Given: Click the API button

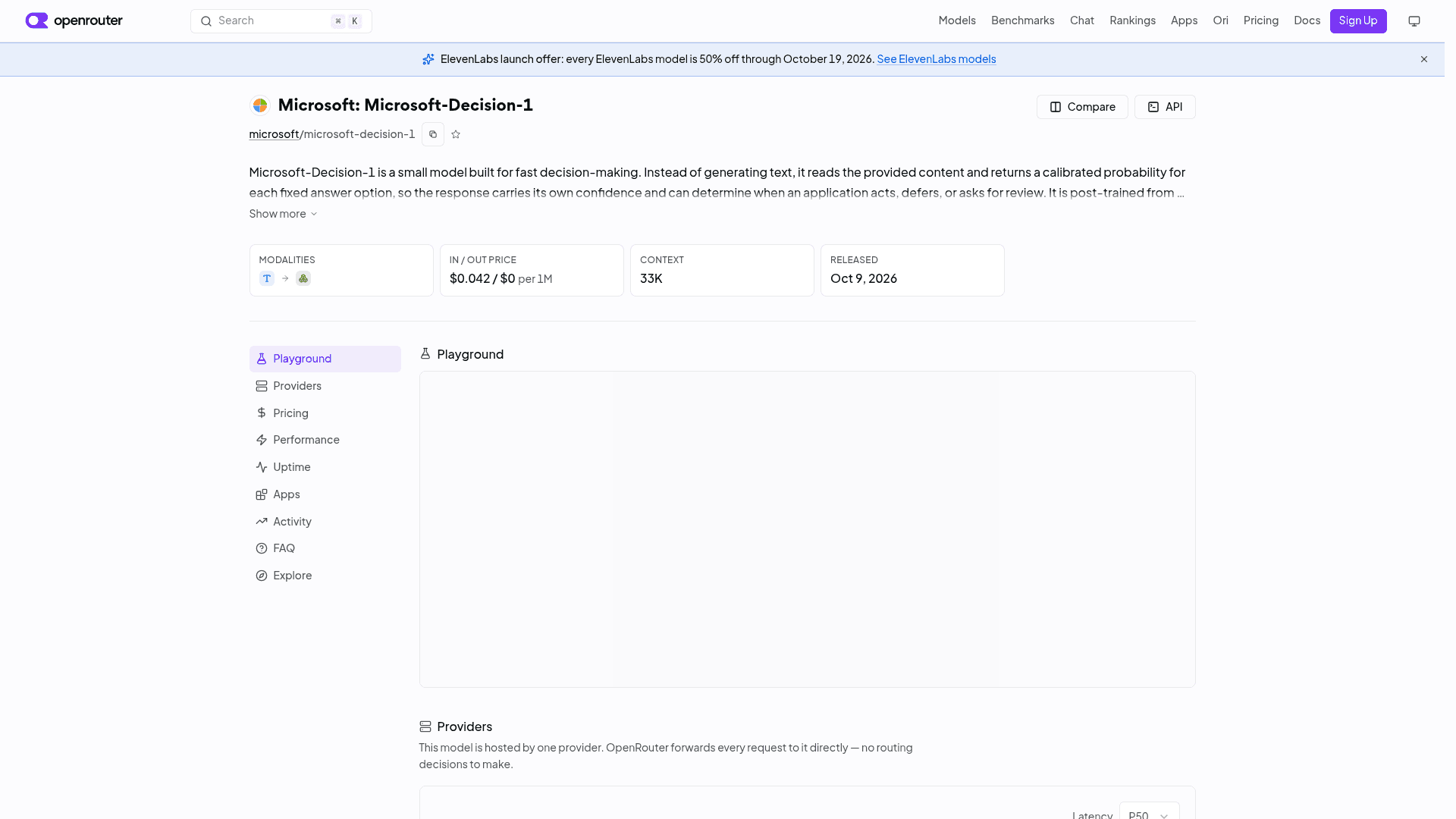Looking at the screenshot, I should point(1165,107).
